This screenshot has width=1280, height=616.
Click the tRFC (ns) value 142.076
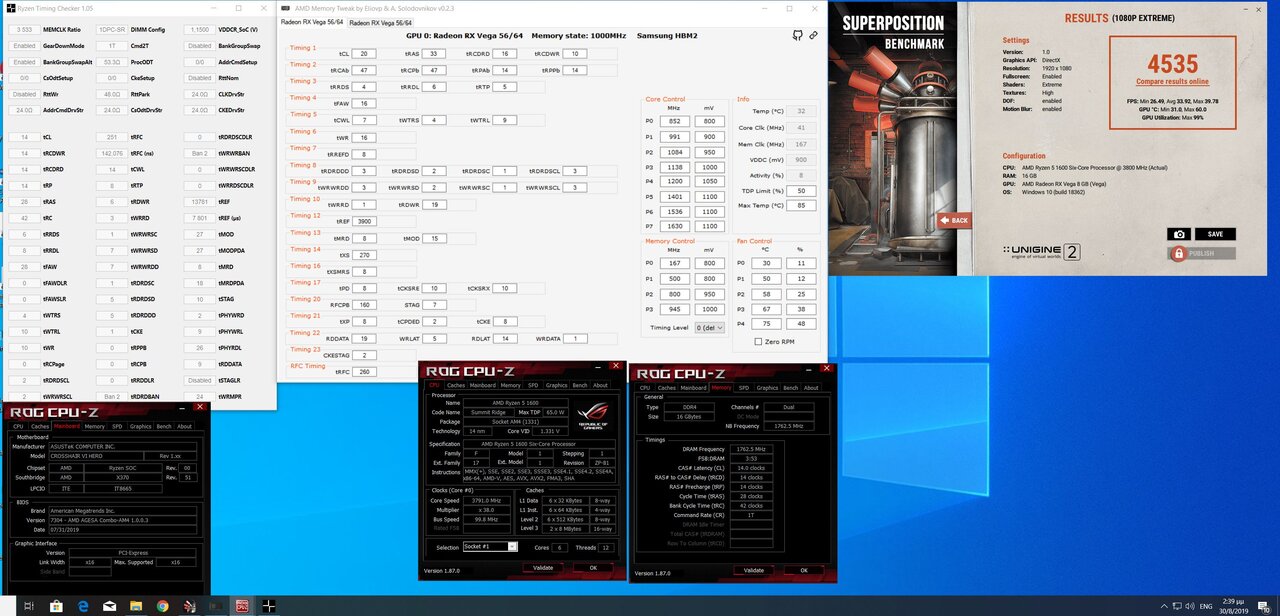pyautogui.click(x=112, y=153)
